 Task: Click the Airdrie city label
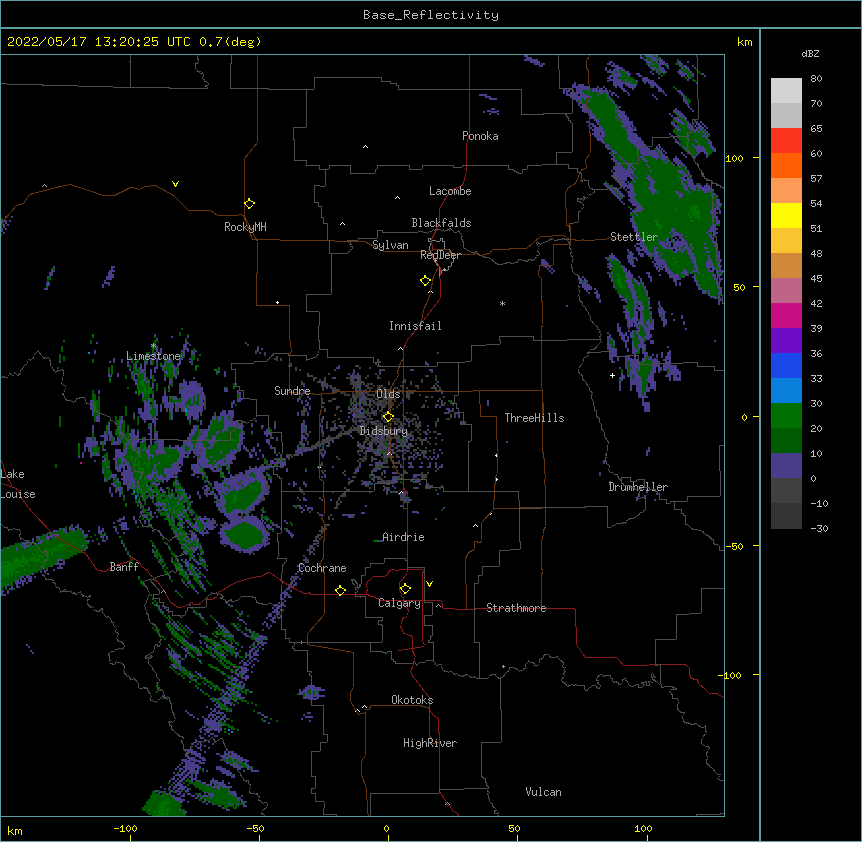(x=404, y=537)
